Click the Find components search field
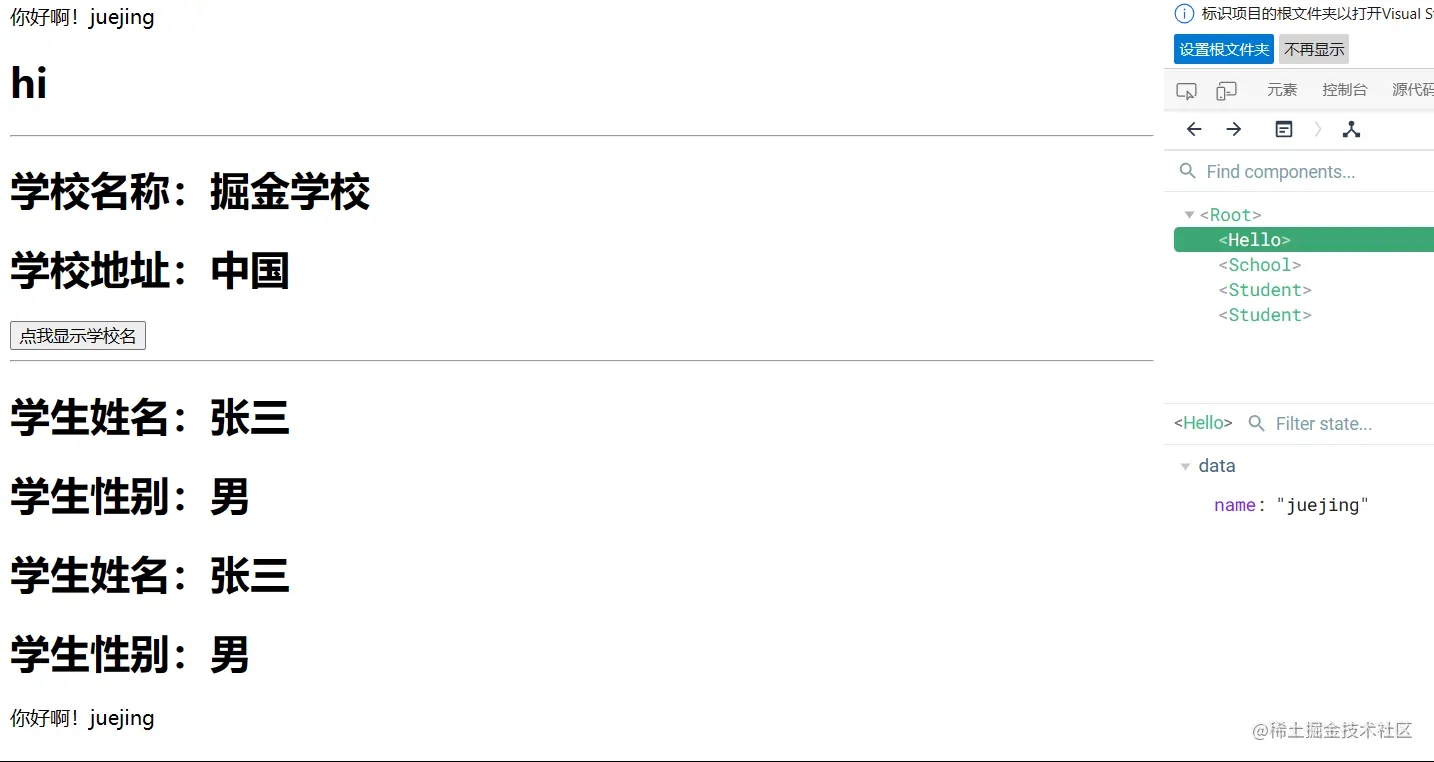 tap(1300, 172)
